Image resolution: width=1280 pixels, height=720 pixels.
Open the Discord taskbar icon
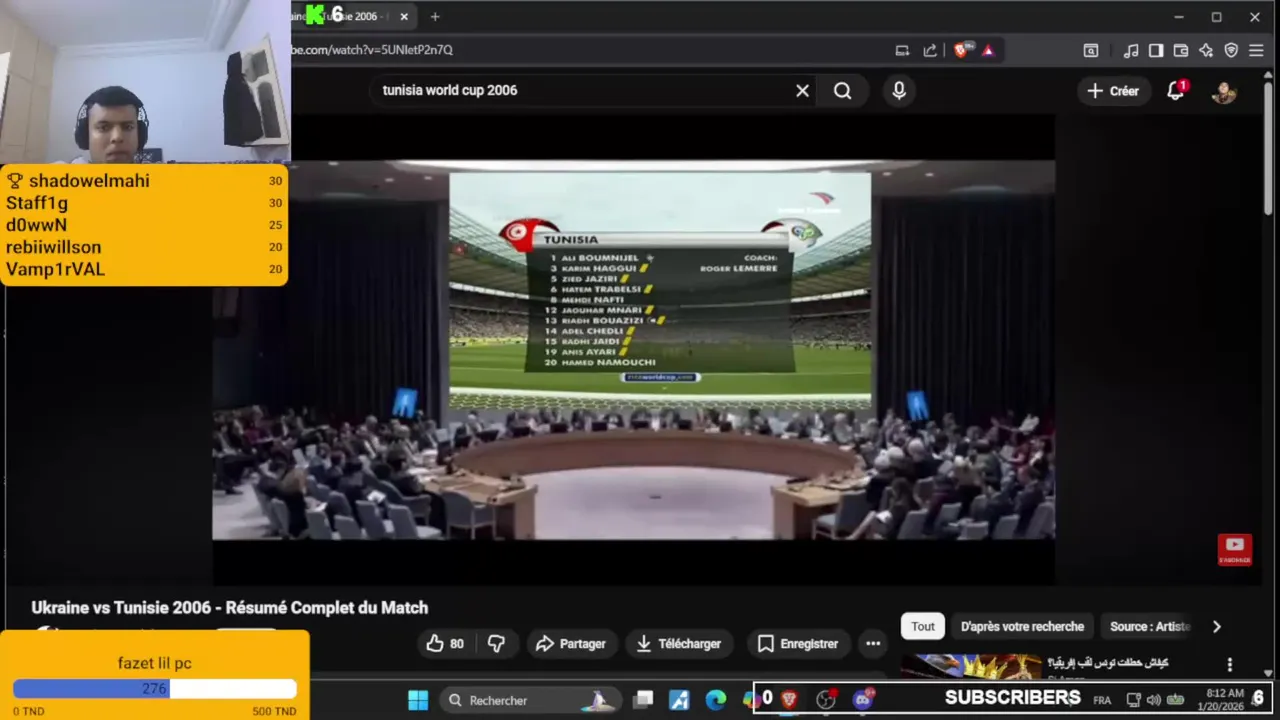pyautogui.click(x=863, y=700)
